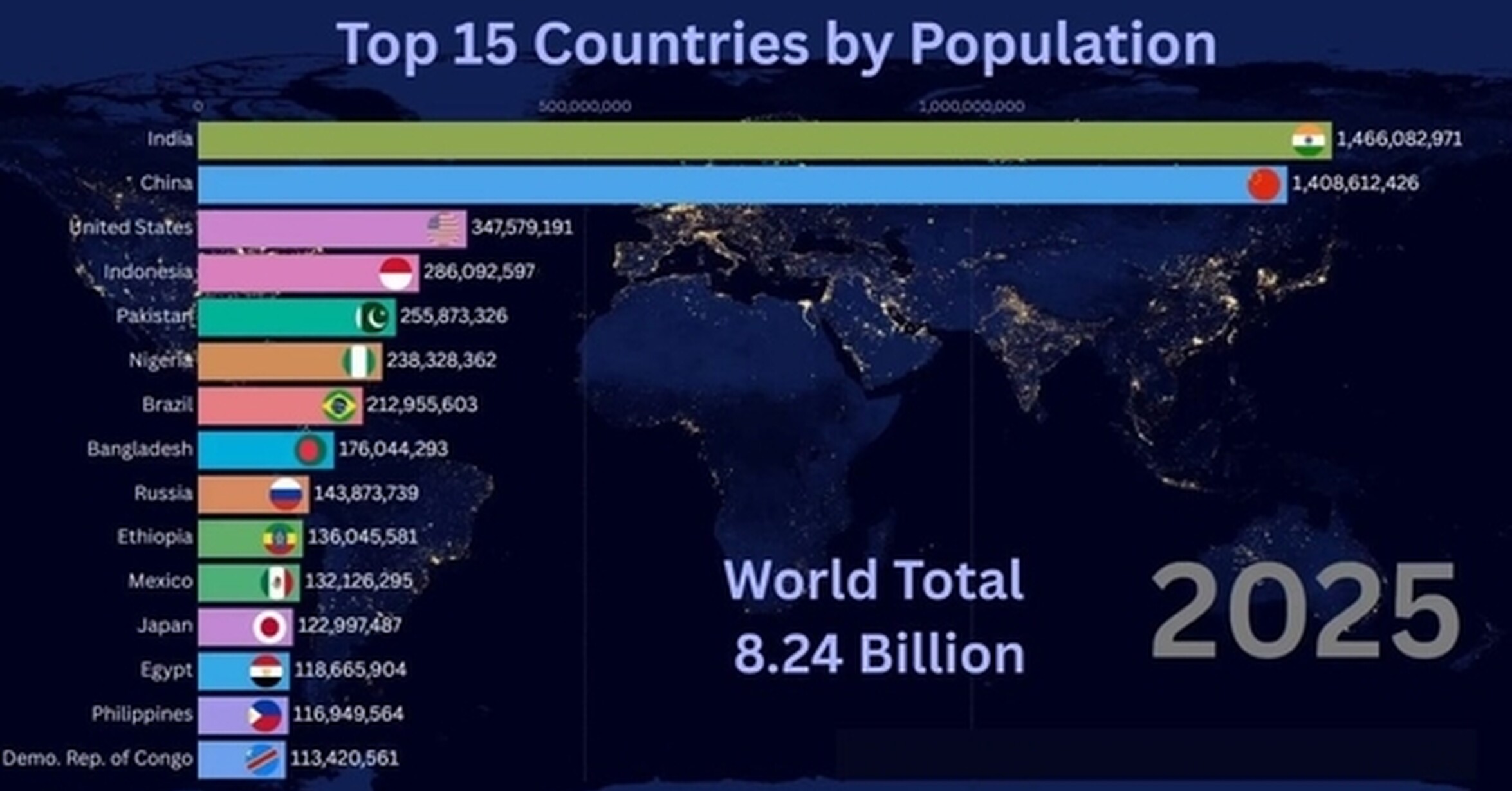Click the Brazil flag icon

tap(340, 406)
